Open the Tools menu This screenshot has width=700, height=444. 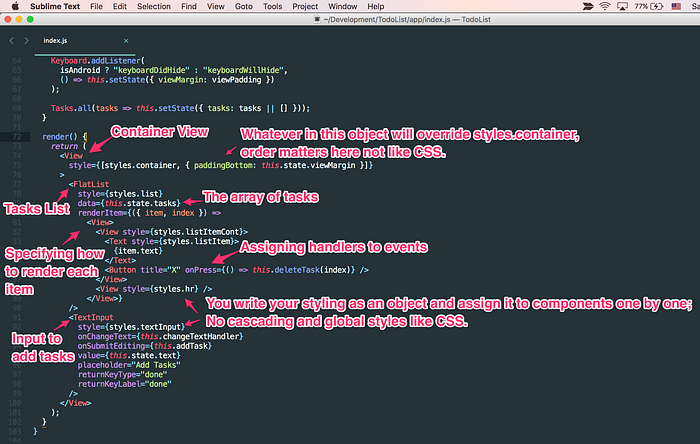point(272,6)
